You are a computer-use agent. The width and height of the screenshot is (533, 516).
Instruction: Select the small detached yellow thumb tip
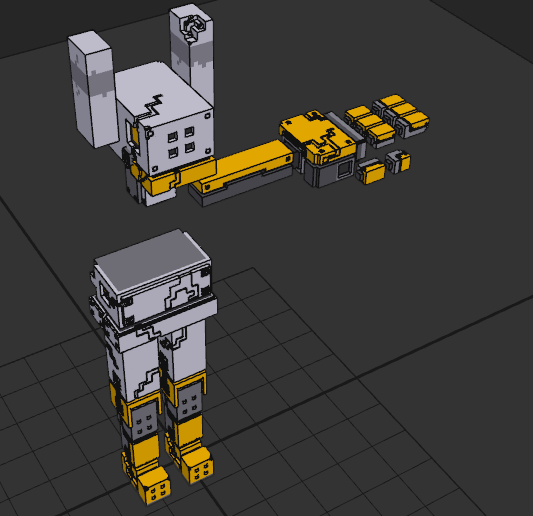(x=403, y=162)
